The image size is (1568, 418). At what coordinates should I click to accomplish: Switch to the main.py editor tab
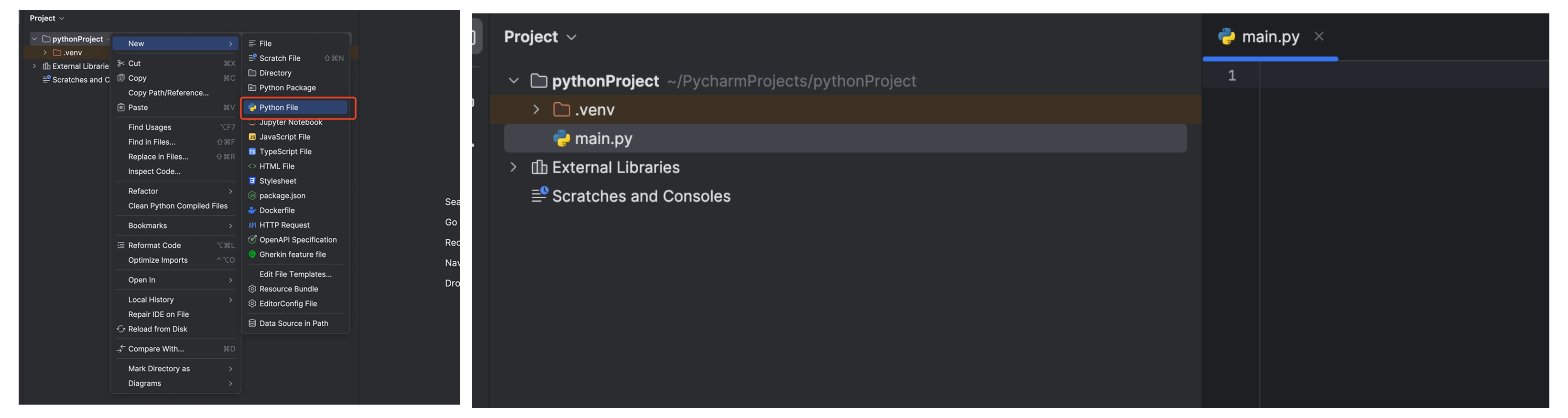point(1269,37)
